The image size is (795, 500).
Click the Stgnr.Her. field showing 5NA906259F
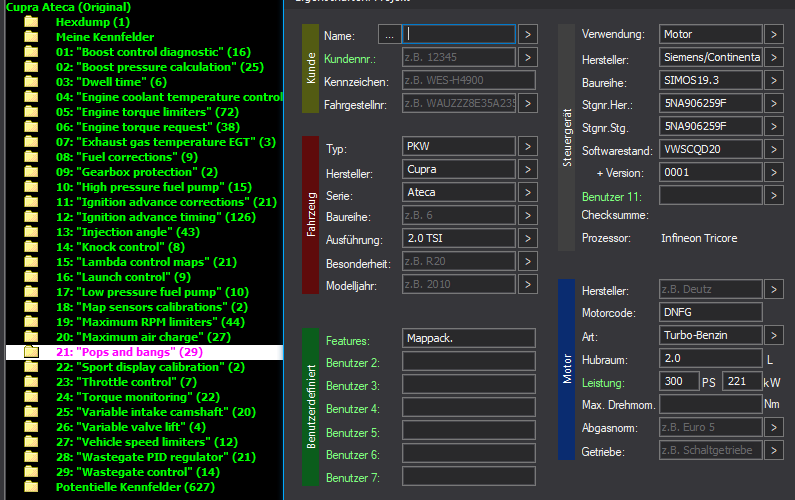tap(711, 103)
